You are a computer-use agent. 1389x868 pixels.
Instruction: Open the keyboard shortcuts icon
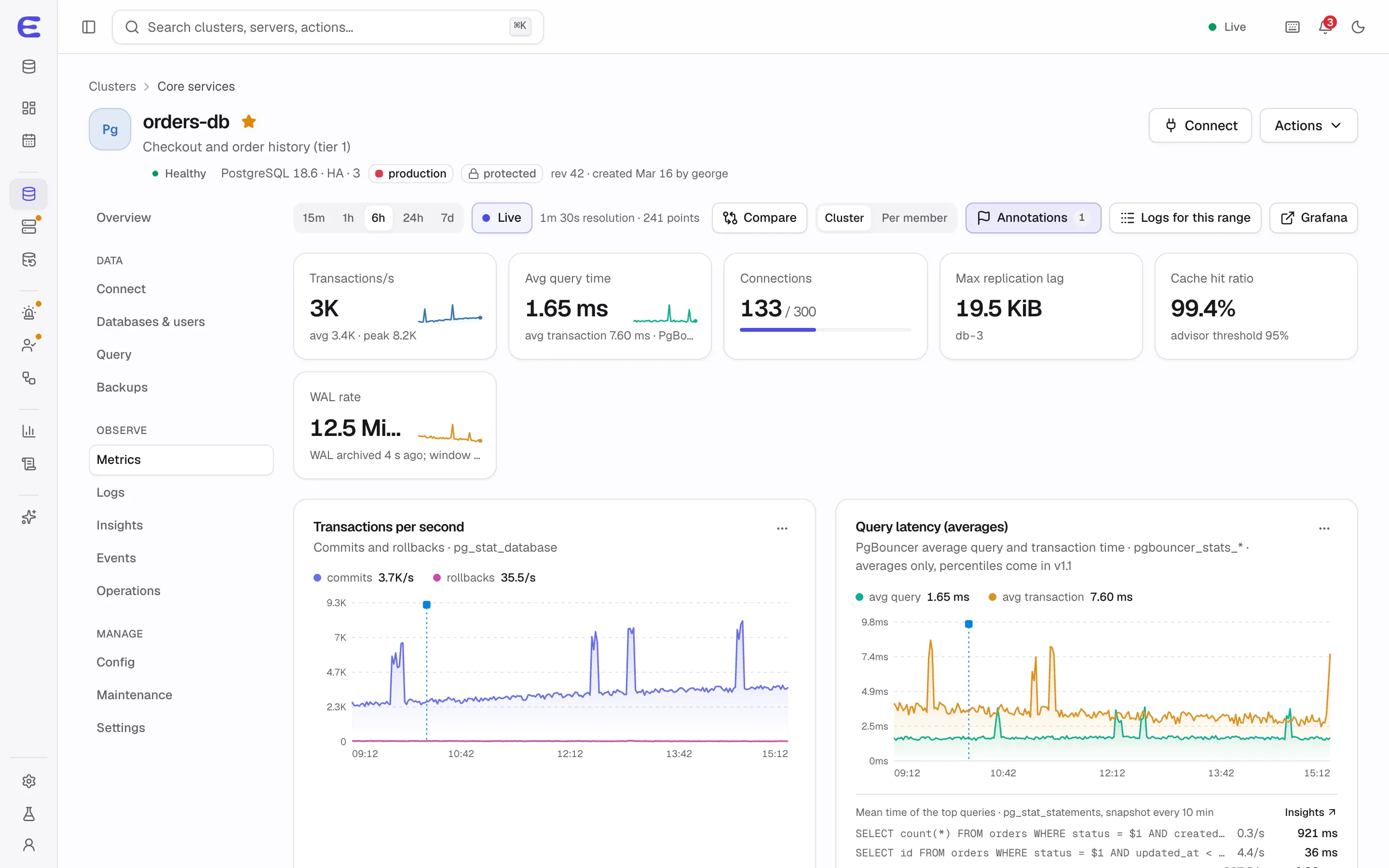click(1292, 27)
